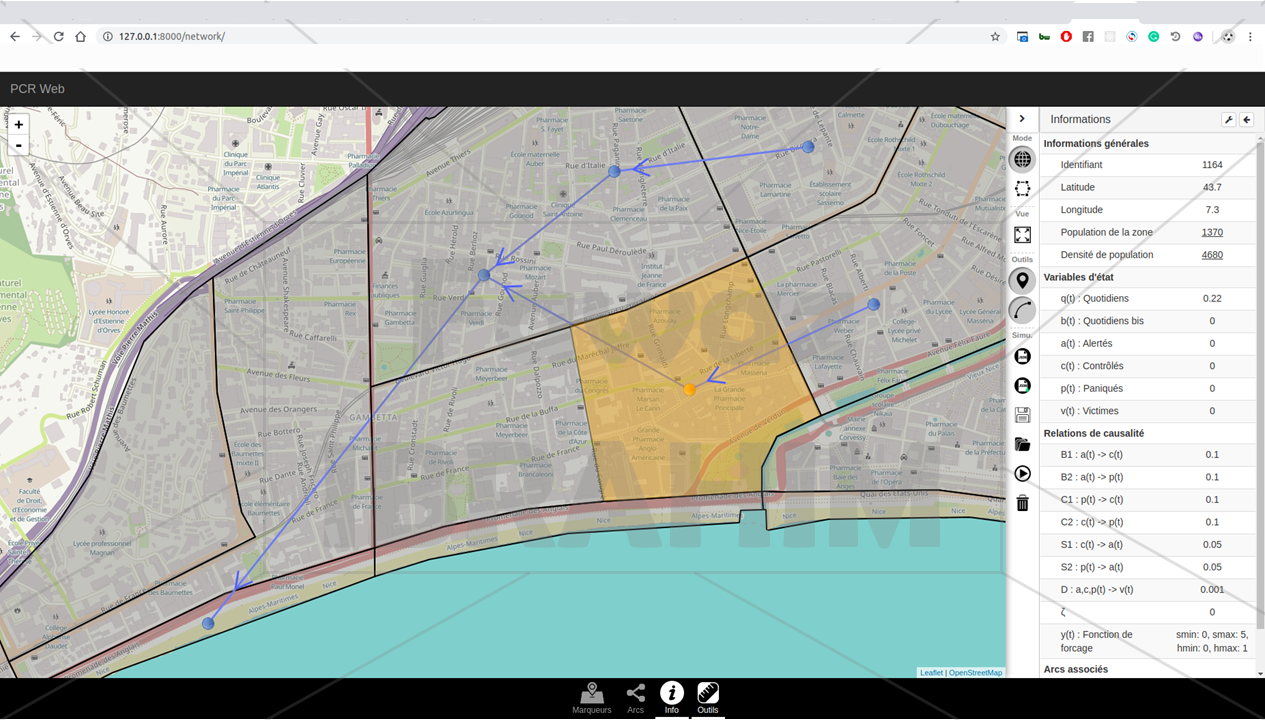Zoom out on the map
Screen dimensions: 1265x720
pyautogui.click(x=19, y=146)
